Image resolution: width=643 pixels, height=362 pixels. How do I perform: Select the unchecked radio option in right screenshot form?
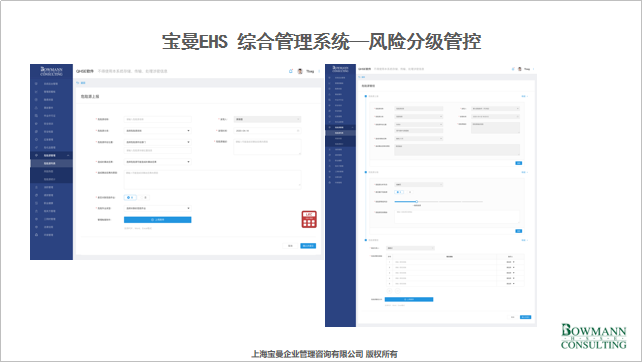coord(409,192)
